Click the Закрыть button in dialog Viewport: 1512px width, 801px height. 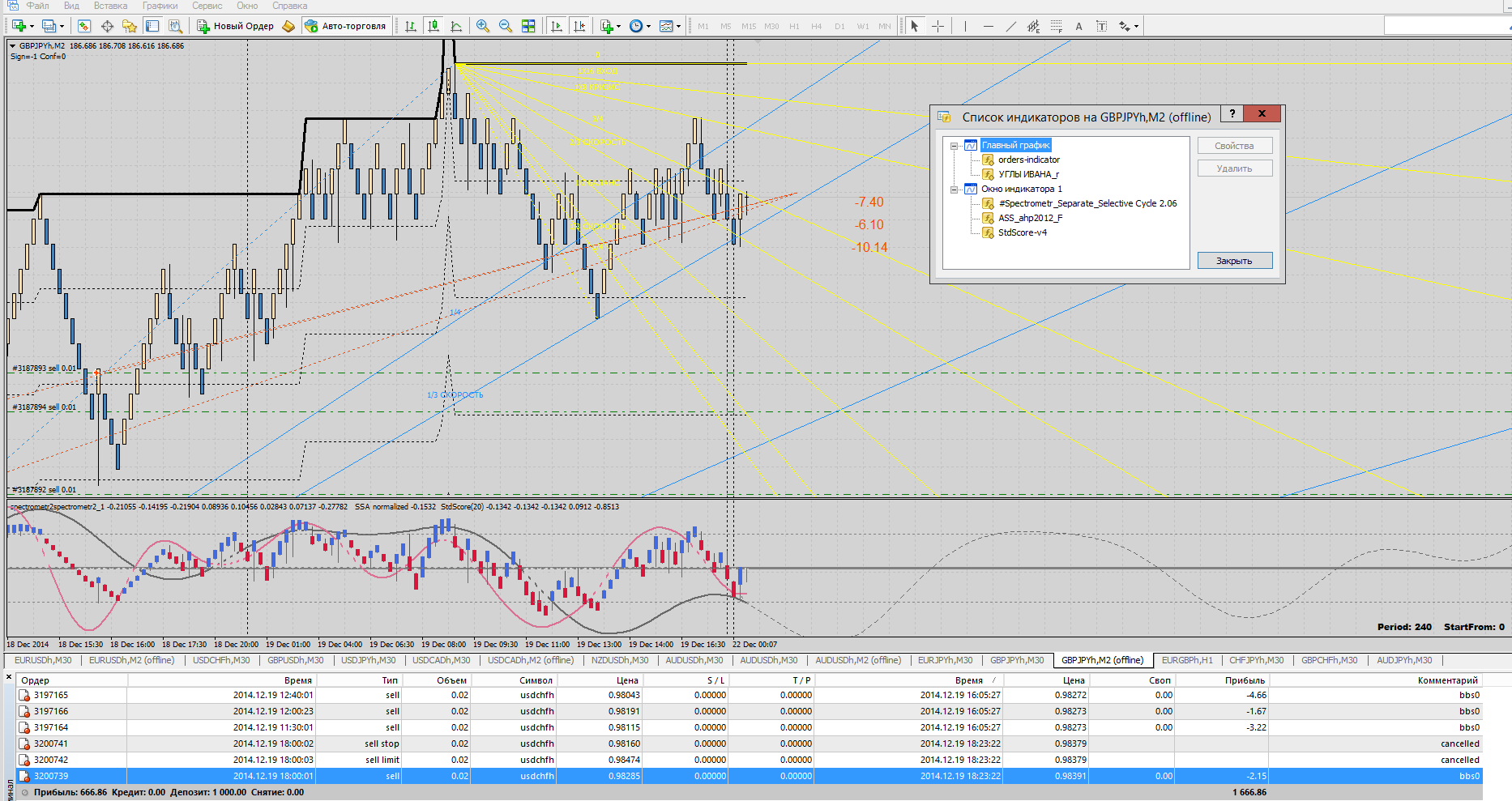point(1234,261)
